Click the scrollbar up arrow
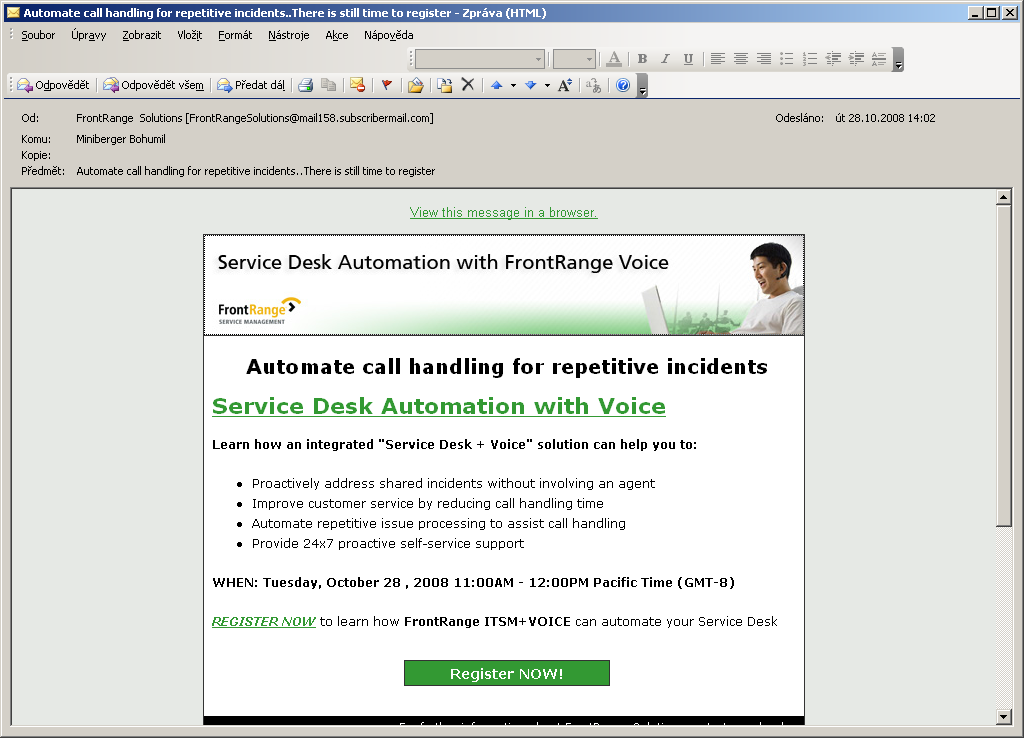 click(1004, 197)
